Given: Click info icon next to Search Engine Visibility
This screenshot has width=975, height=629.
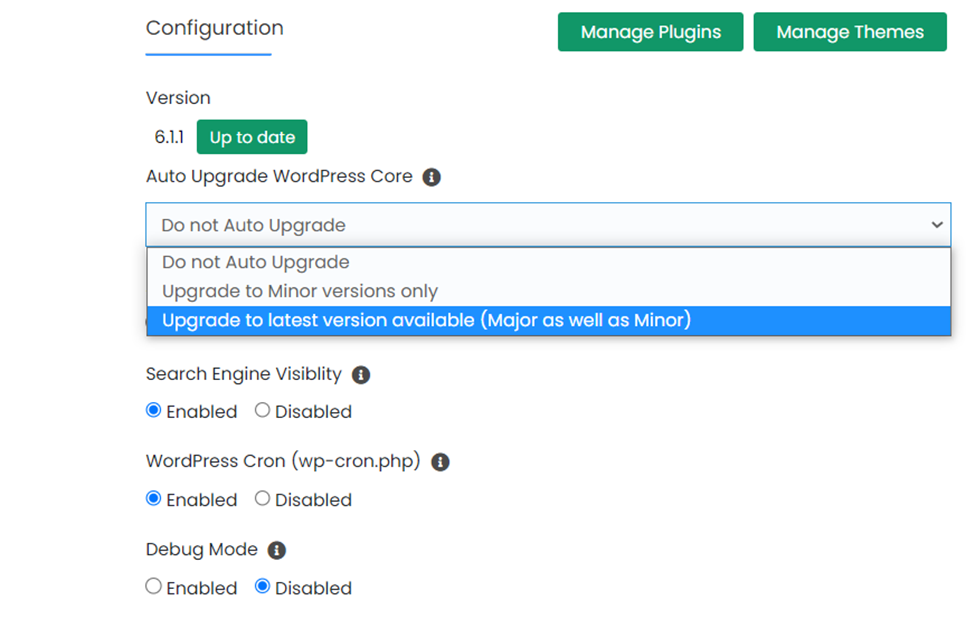Looking at the screenshot, I should pos(361,375).
